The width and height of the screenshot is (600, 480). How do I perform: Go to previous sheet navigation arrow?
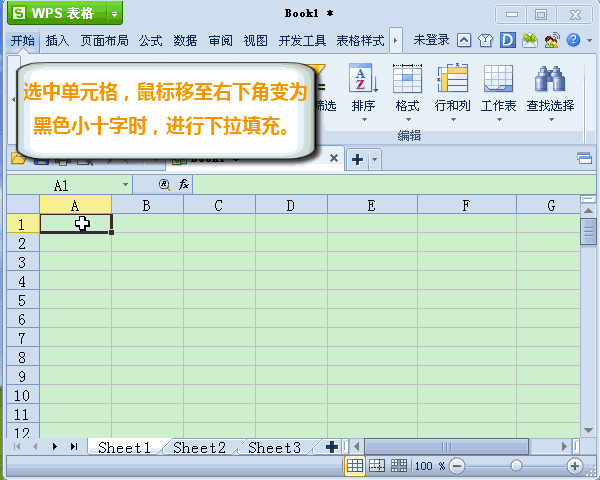click(35, 447)
